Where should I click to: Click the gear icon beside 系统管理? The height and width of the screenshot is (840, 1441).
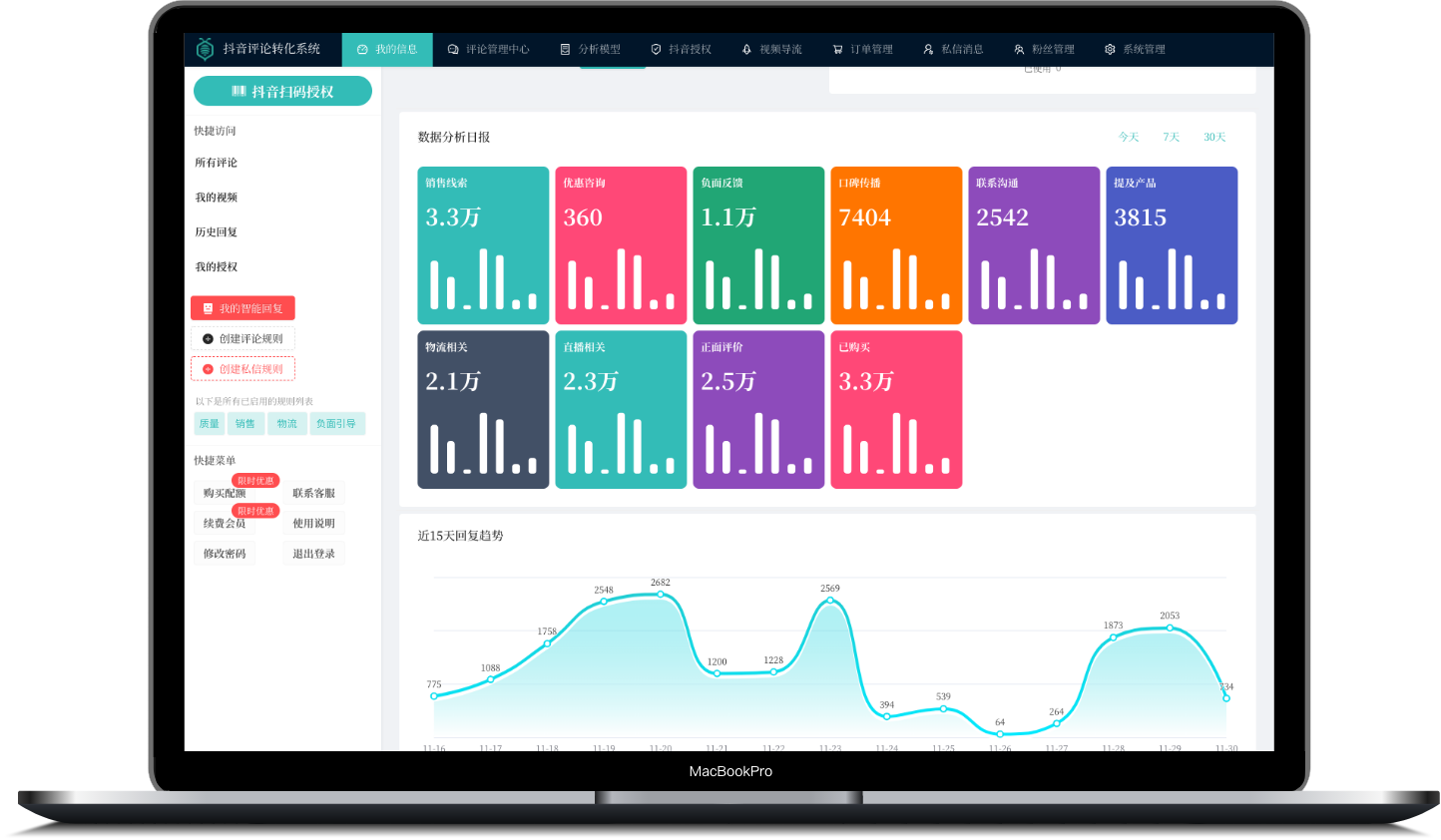click(1110, 49)
